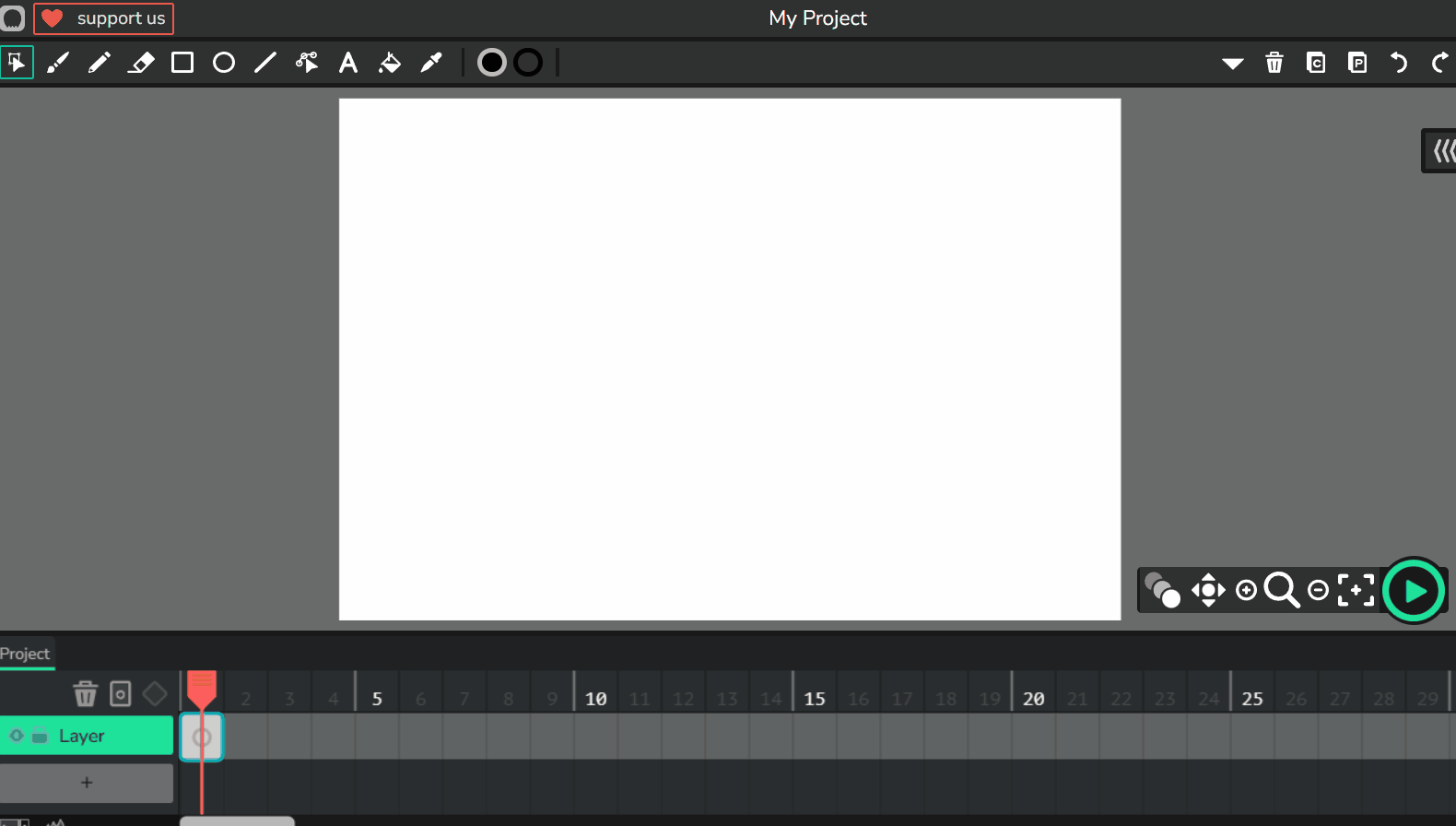The width and height of the screenshot is (1456, 826).
Task: Open the tool options dropdown arrow
Action: (1232, 64)
